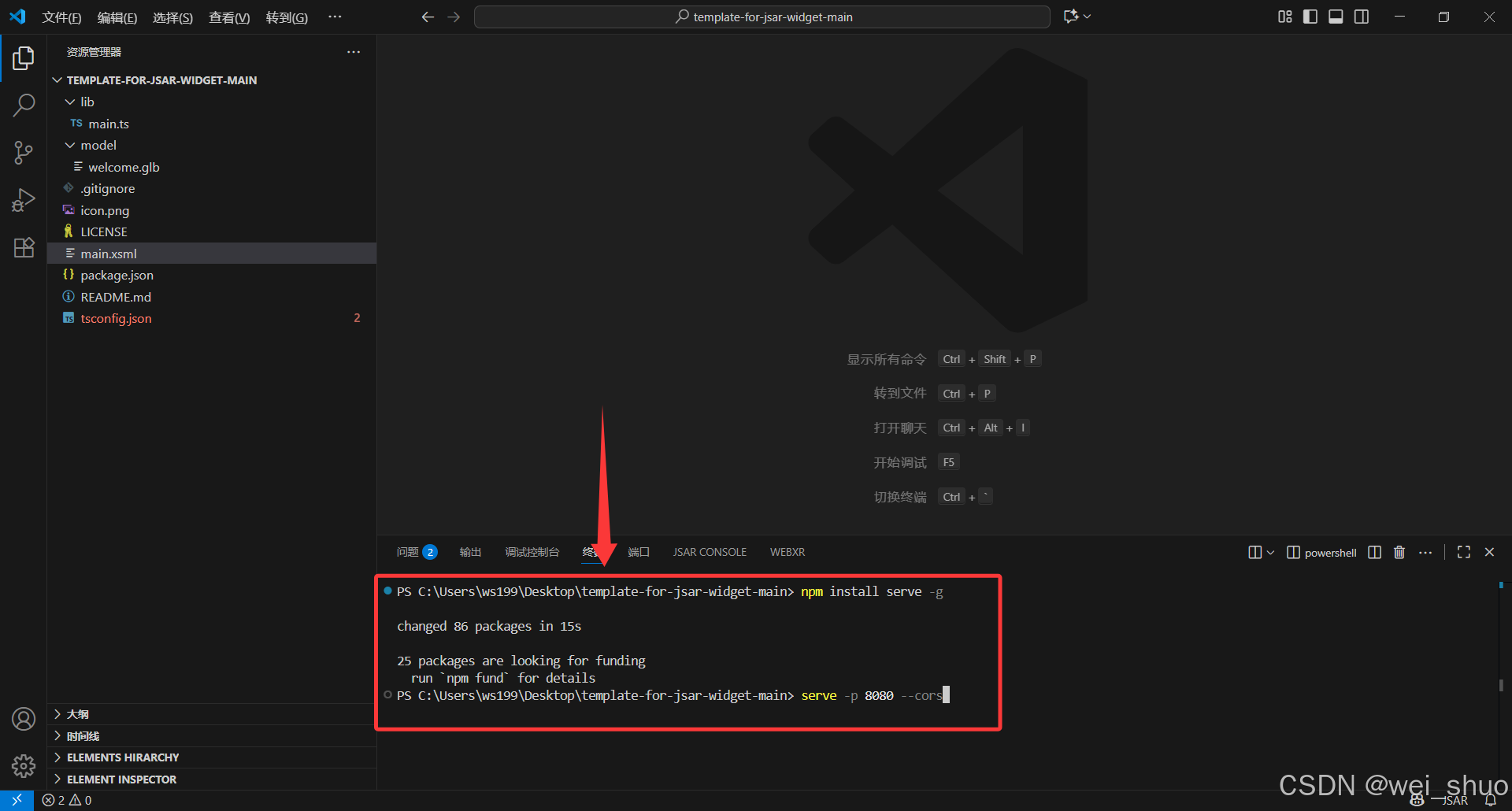
Task: Open the LICENSE file
Action: 212,231
